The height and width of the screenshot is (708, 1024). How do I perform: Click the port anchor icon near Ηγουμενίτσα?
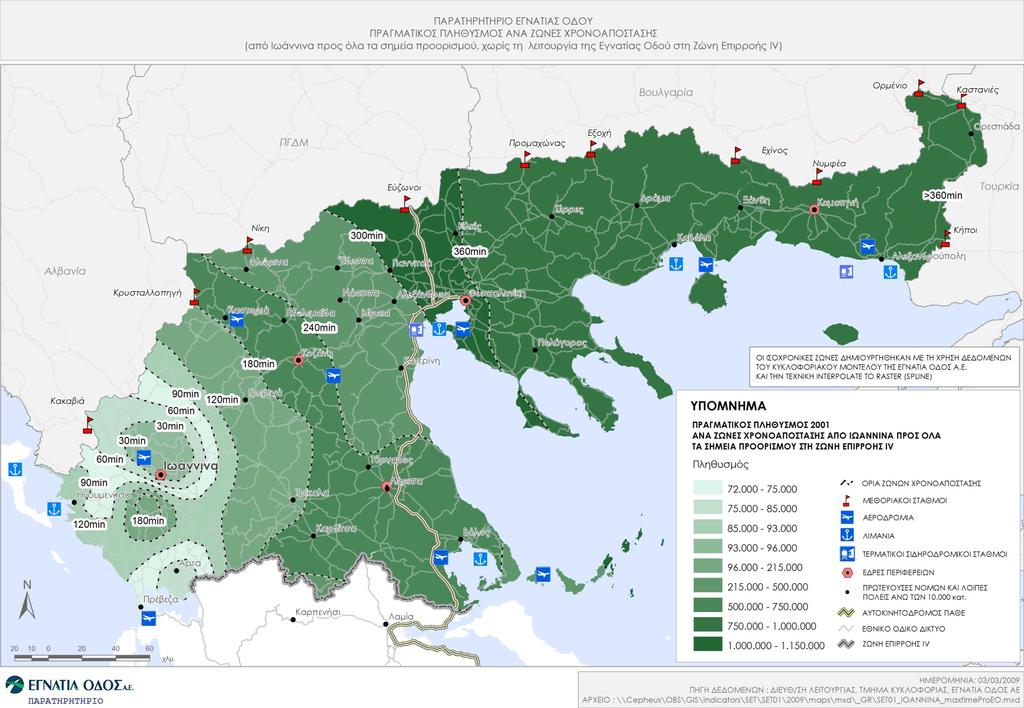click(54, 509)
